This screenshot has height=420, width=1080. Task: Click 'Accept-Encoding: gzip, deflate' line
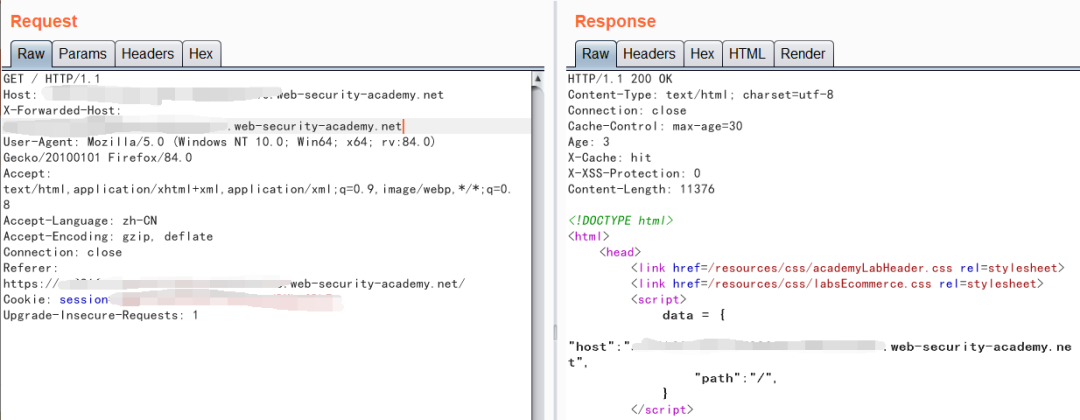point(108,237)
